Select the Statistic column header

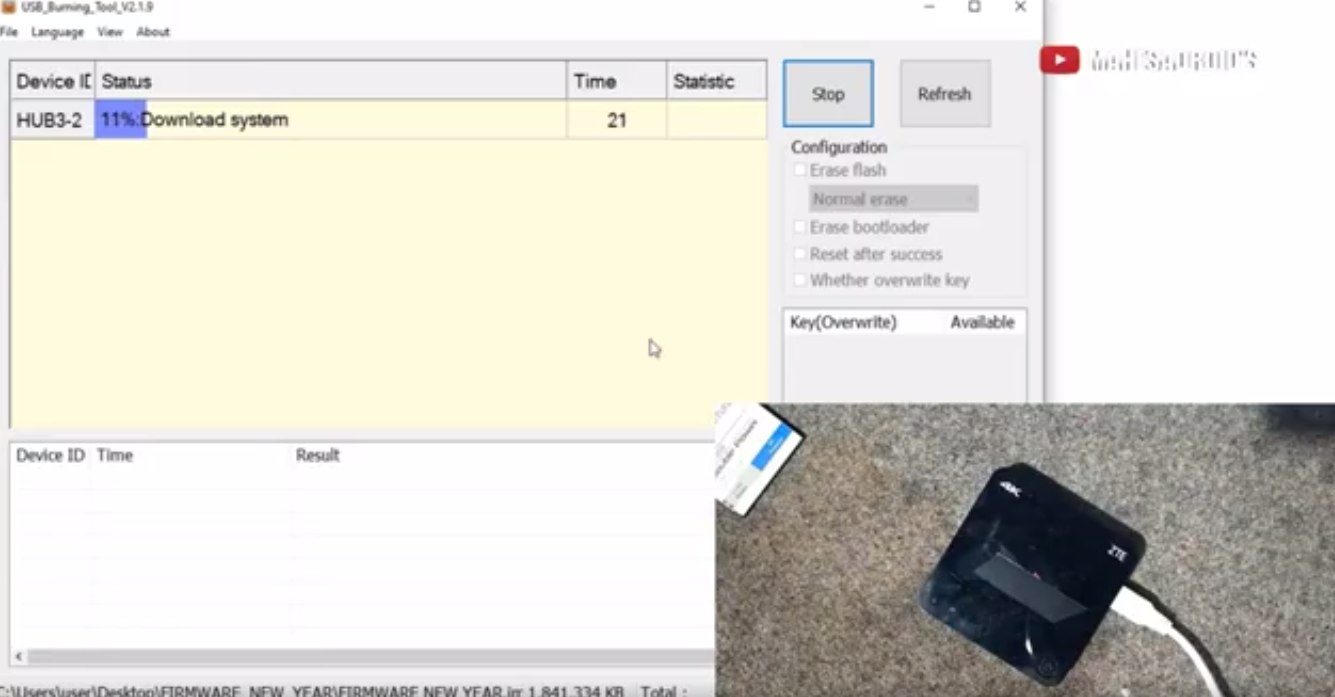click(717, 81)
